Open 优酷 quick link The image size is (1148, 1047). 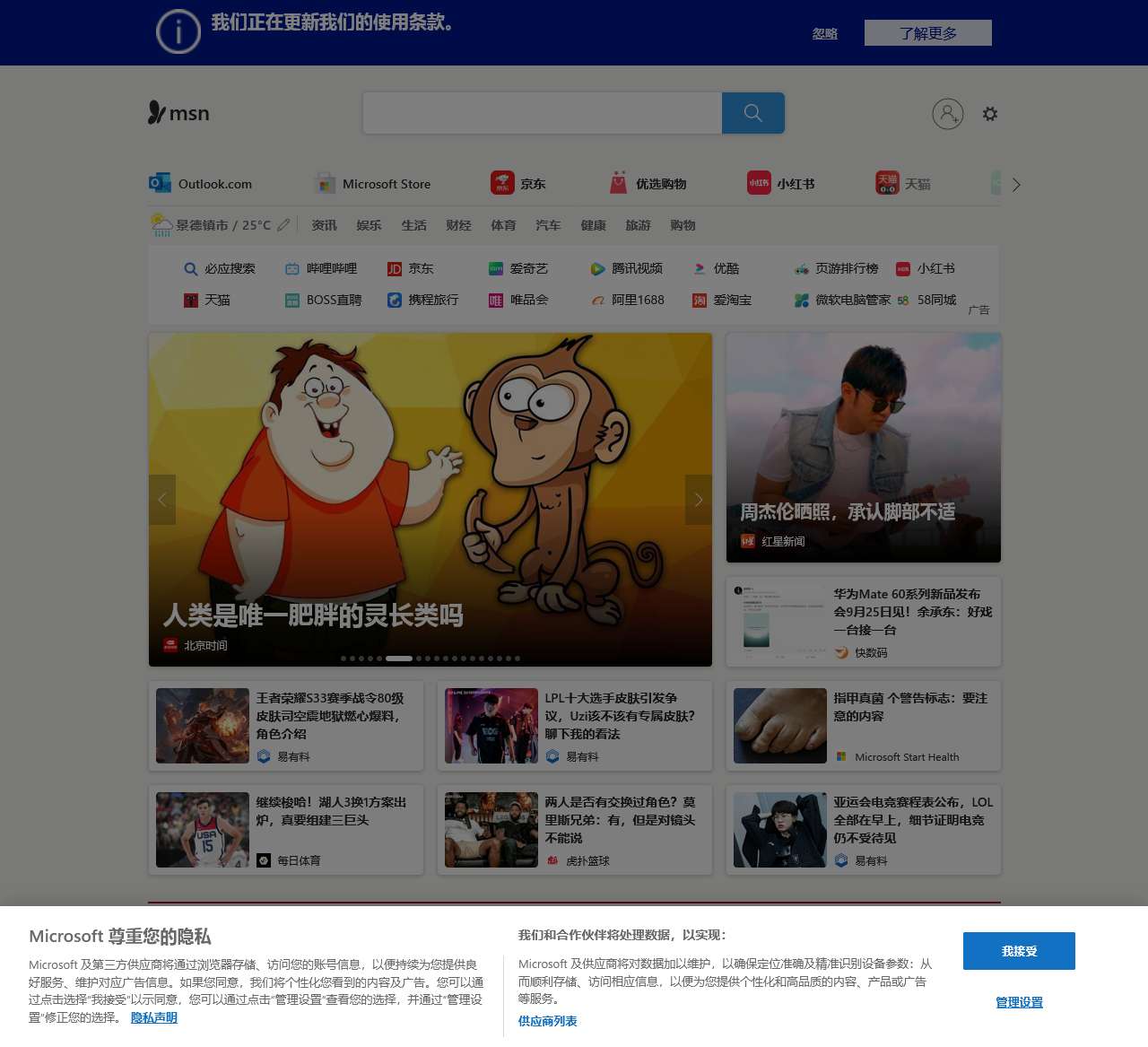716,268
